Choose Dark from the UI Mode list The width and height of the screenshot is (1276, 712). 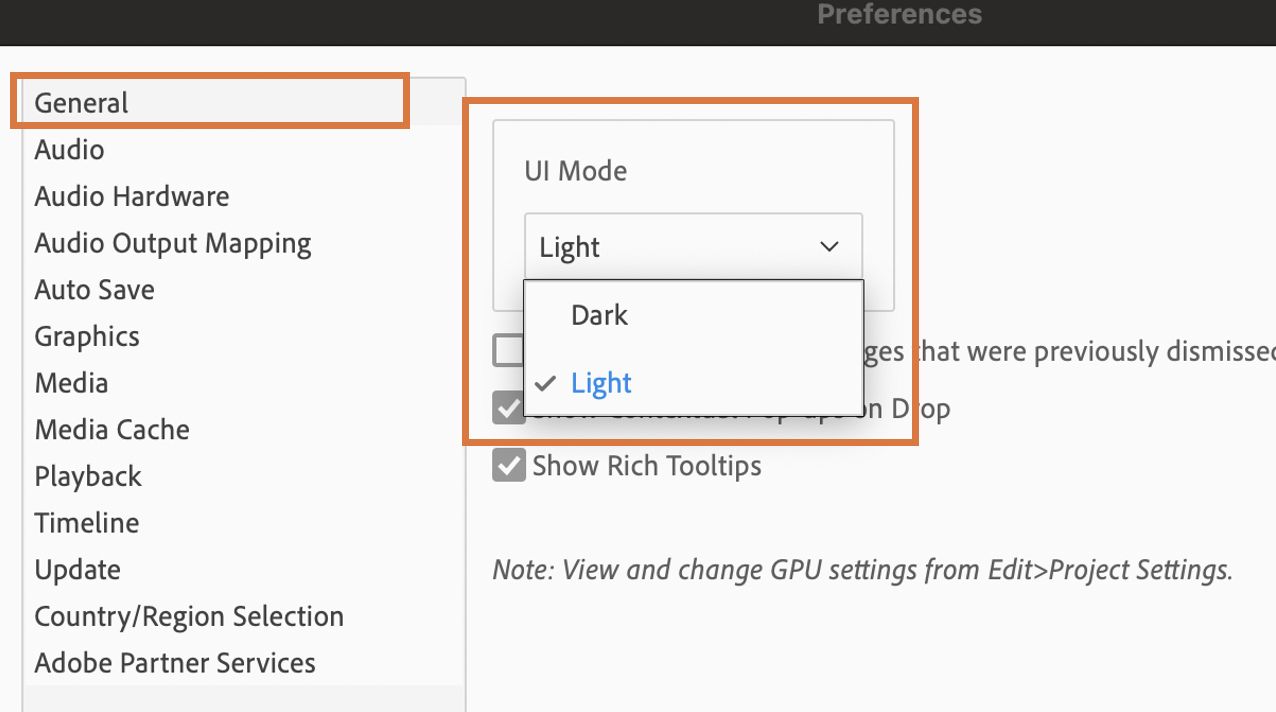(x=599, y=315)
